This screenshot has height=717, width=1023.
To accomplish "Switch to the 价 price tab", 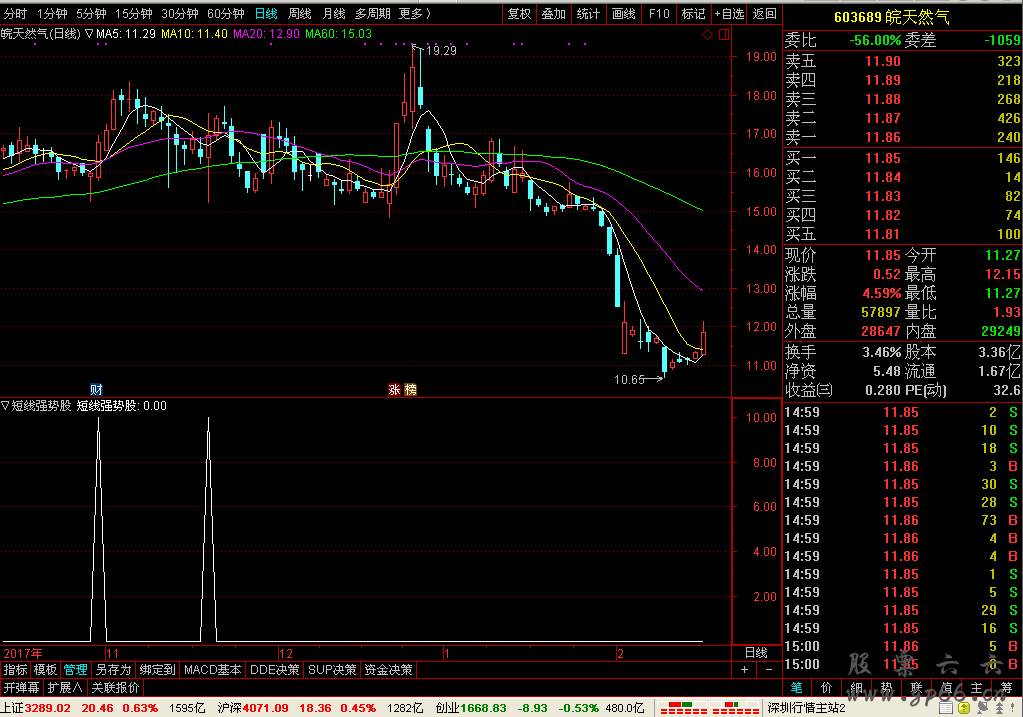I will coord(827,688).
